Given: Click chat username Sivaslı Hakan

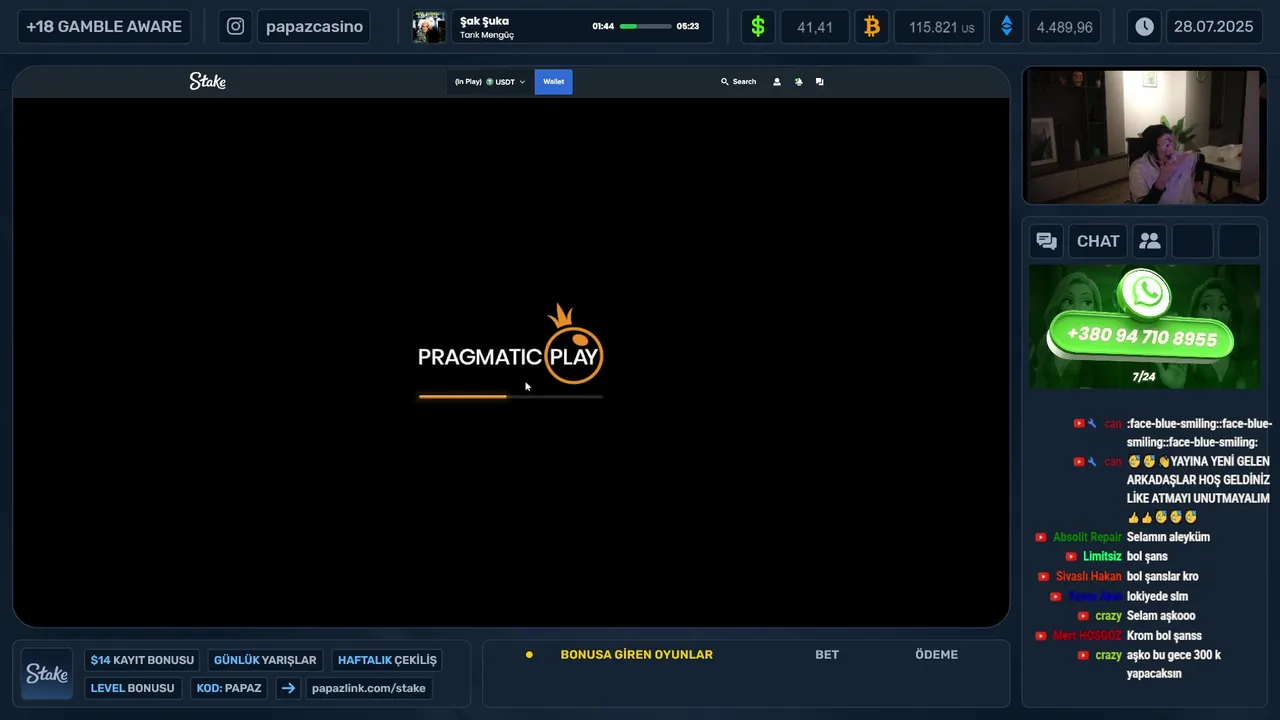Looking at the screenshot, I should point(1089,577).
